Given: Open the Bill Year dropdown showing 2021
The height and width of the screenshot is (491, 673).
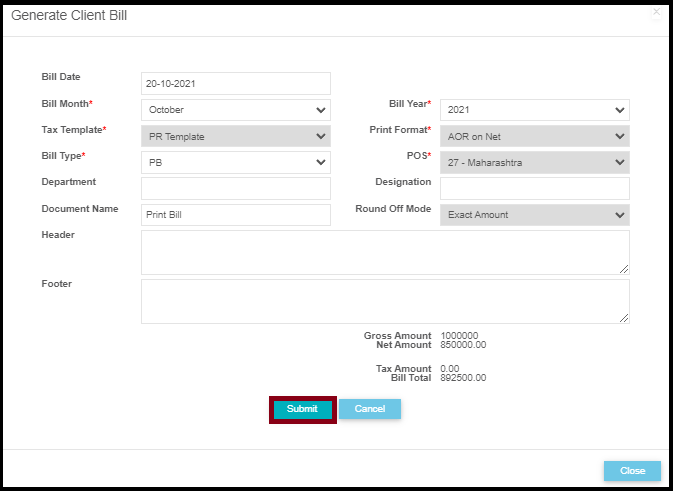Looking at the screenshot, I should pyautogui.click(x=535, y=110).
